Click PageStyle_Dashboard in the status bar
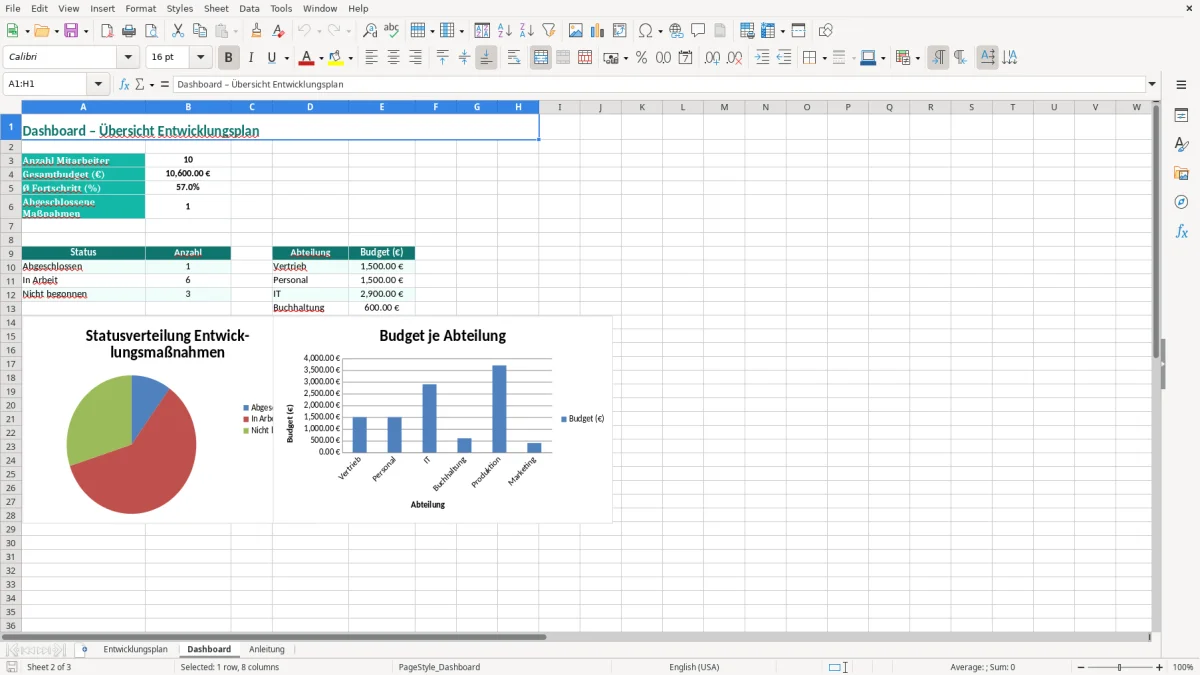Viewport: 1200px width, 675px height. click(x=439, y=667)
